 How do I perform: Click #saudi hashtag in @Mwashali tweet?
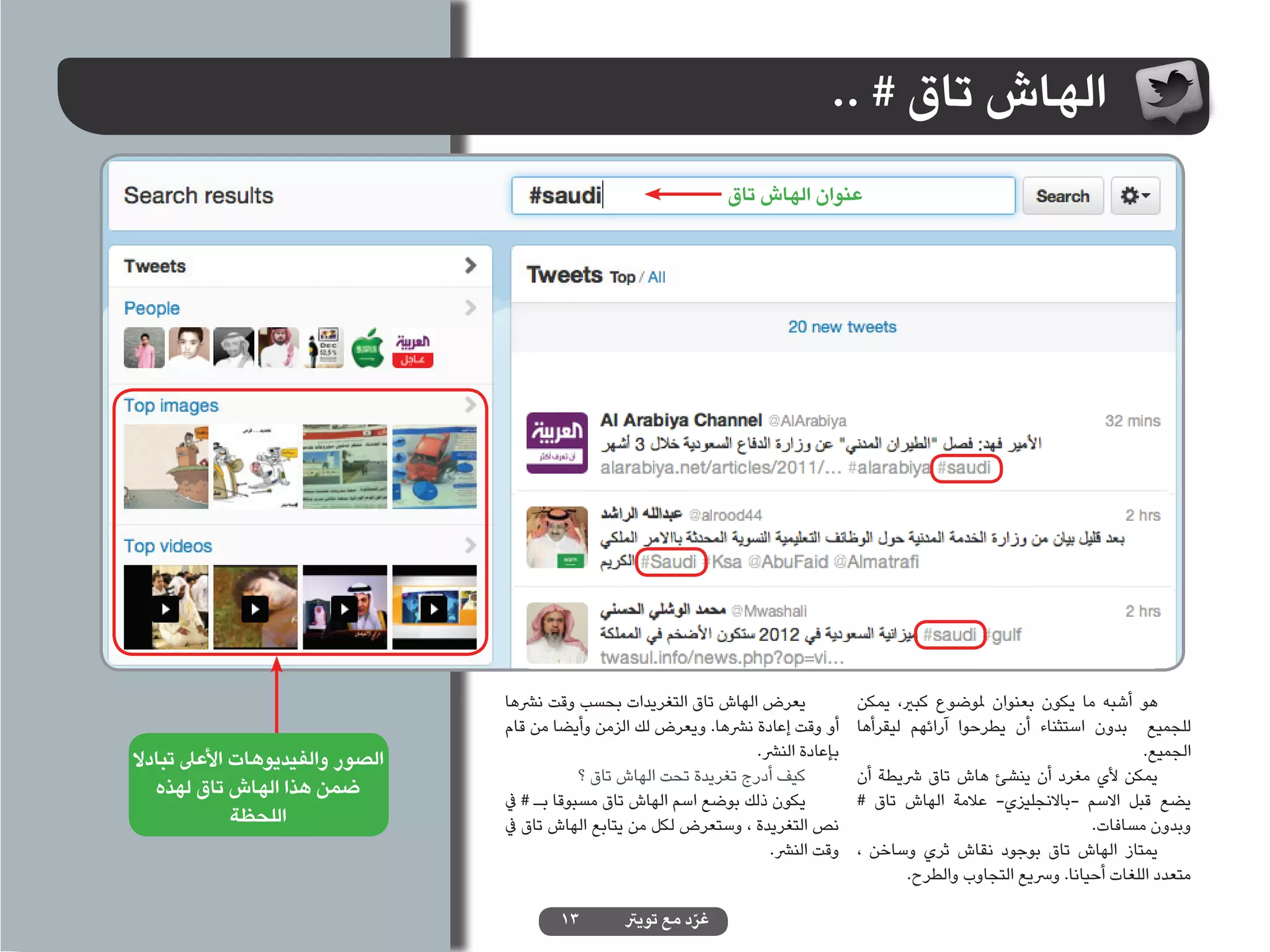tap(950, 635)
